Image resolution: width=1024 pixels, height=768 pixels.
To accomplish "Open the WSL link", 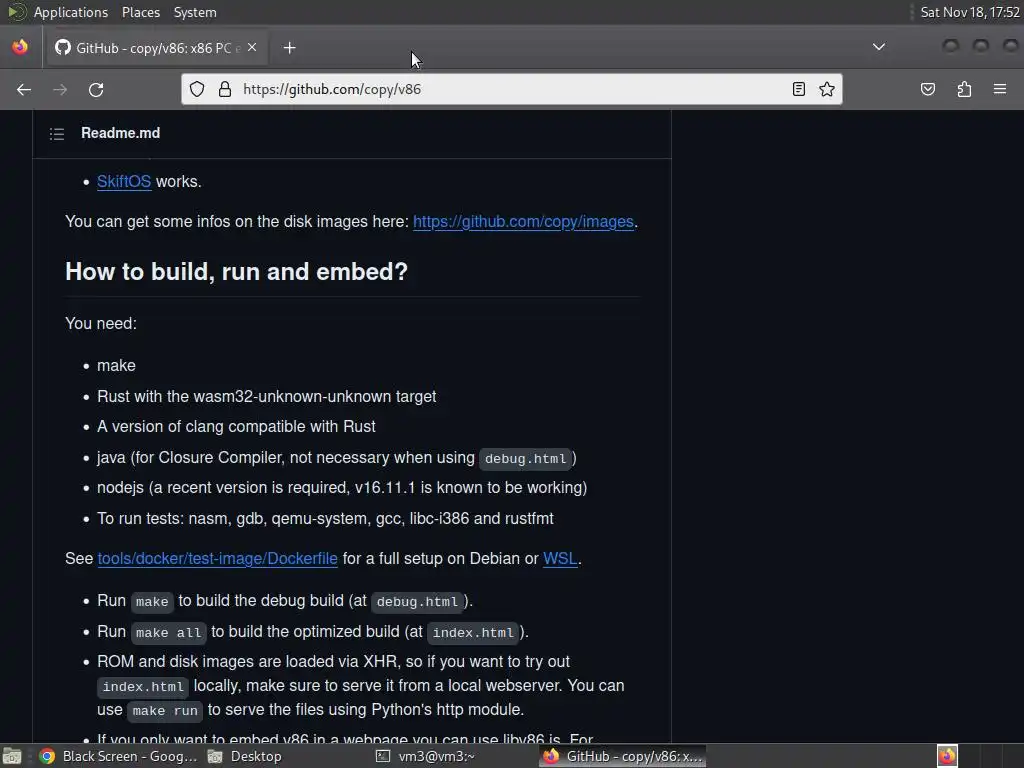I will coord(560,558).
